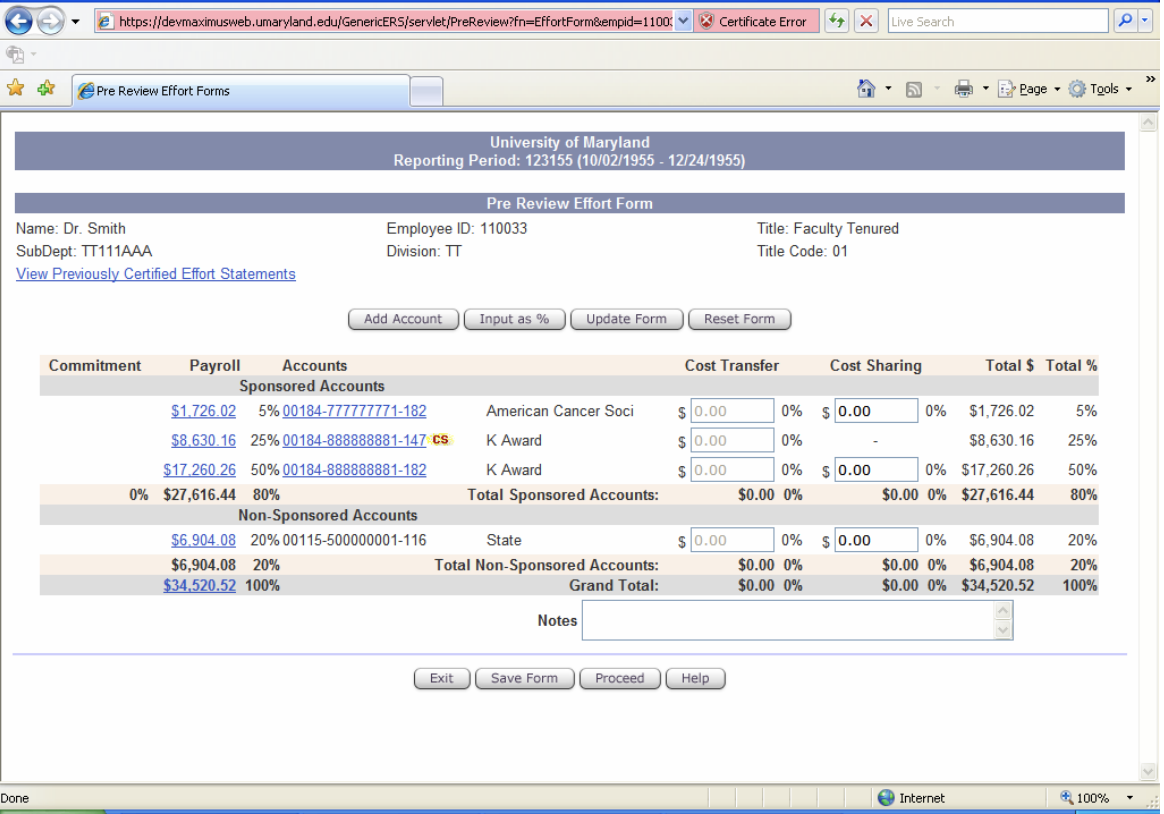This screenshot has height=814, width=1164.
Task: Open the Favorites Center star icon
Action: point(17,88)
